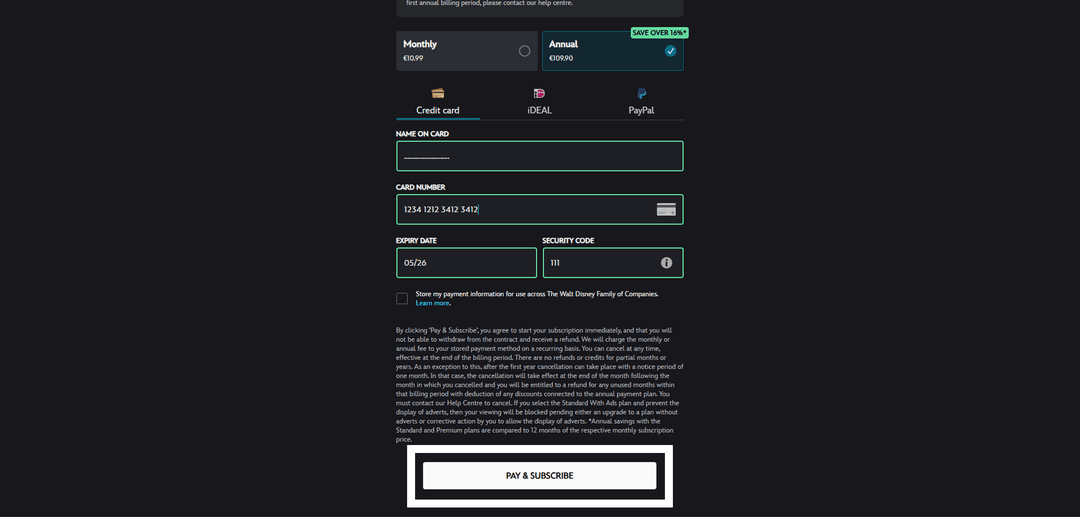Screen dimensions: 1080x517
Task: Choose the Annual €109.90 plan card
Action: 612,51
